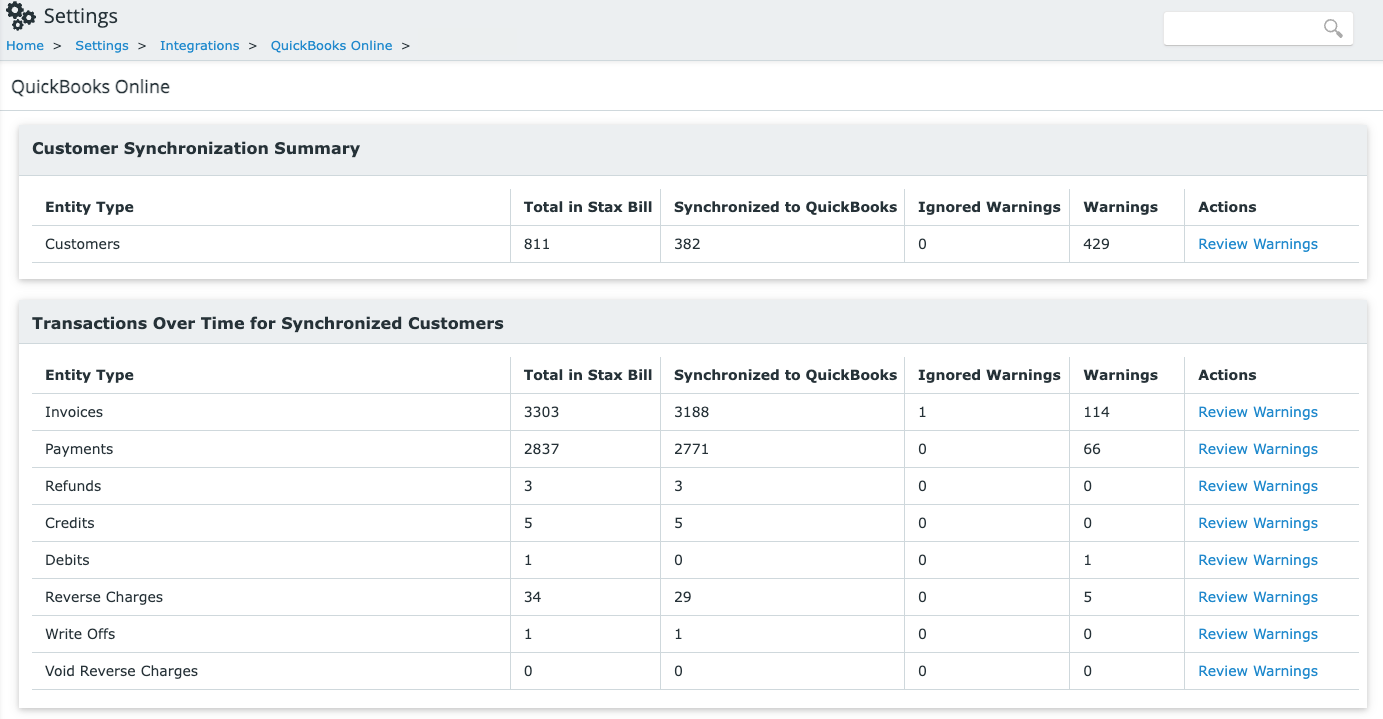
Task: Review Warnings for Reverse Charges row
Action: (1258, 597)
